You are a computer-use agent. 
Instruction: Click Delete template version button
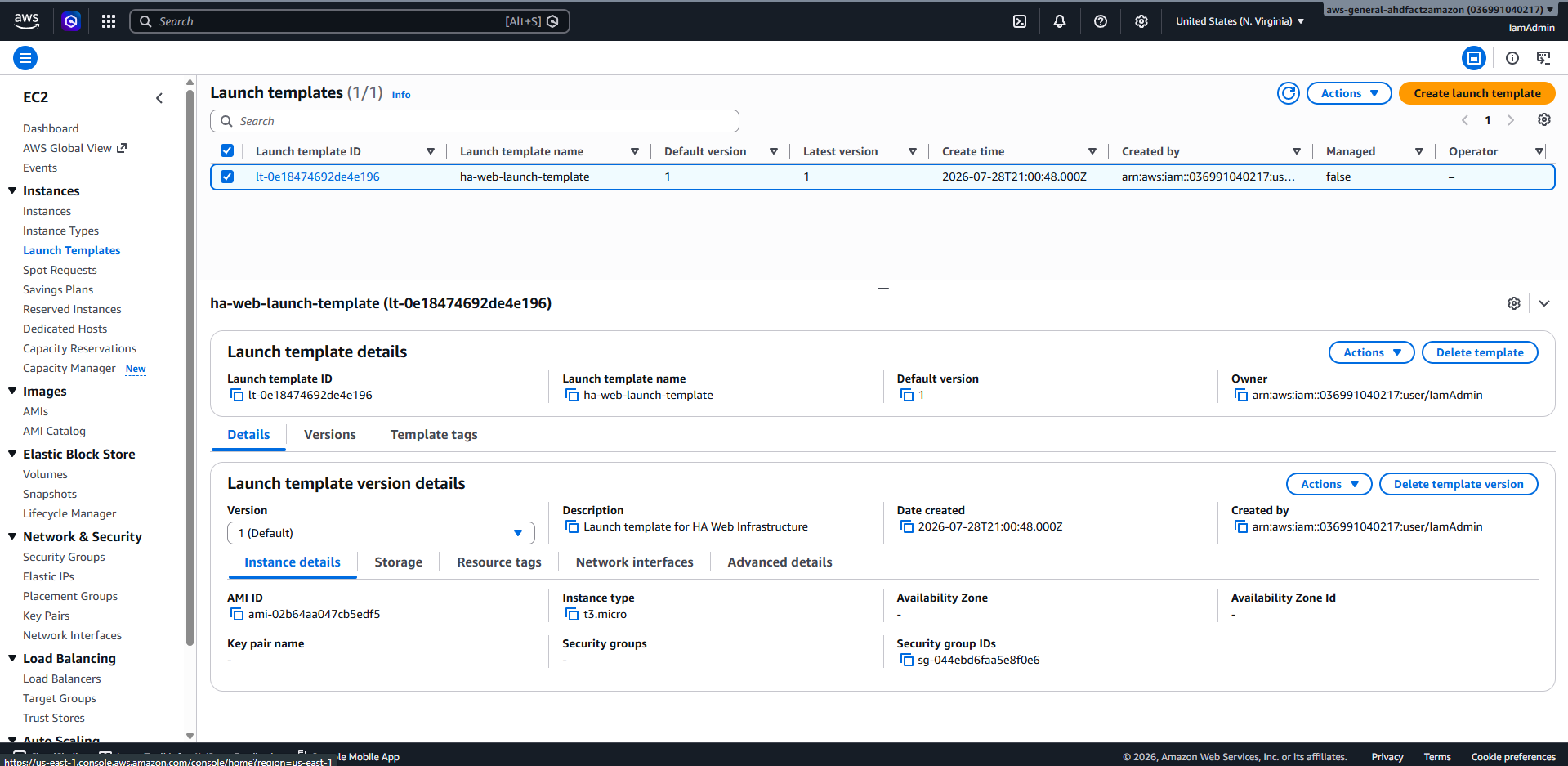coord(1459,484)
